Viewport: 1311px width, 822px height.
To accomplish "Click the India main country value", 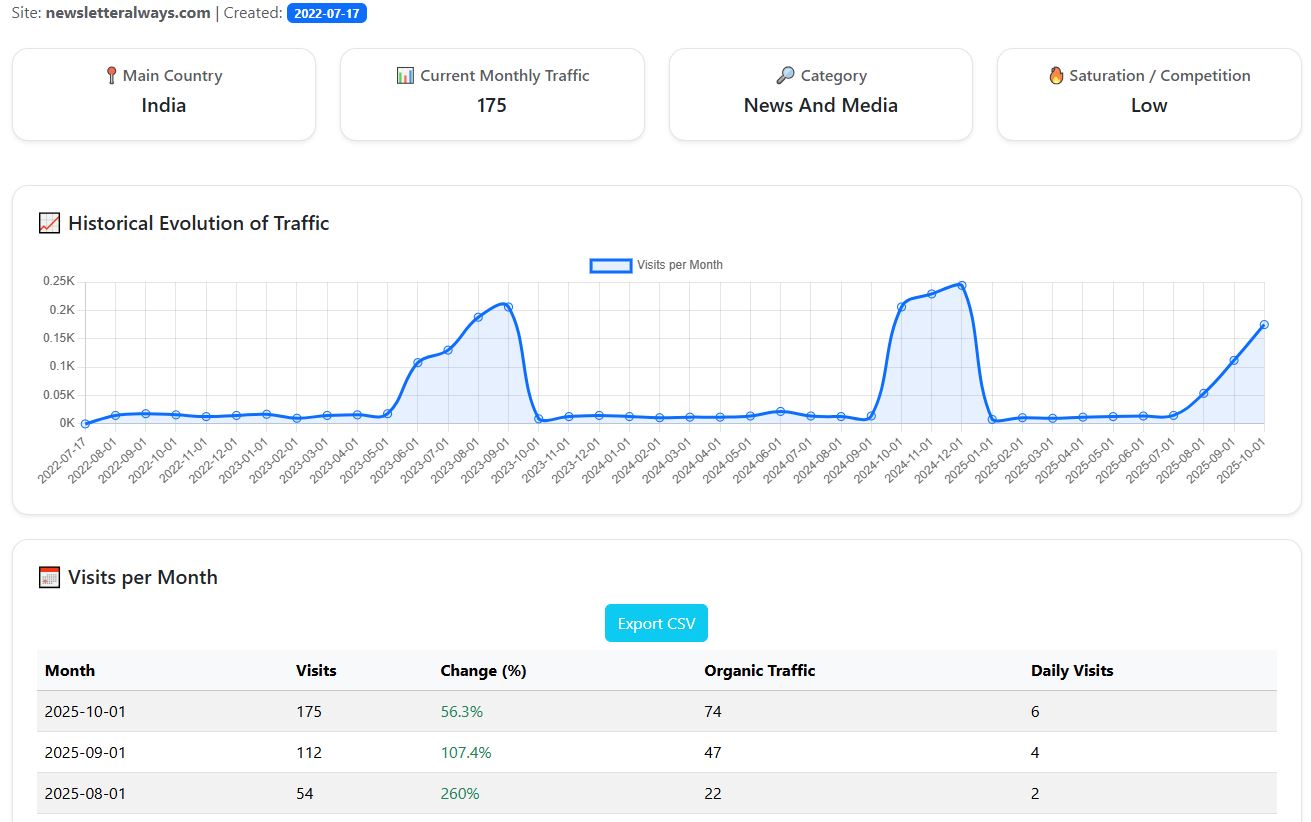I will pyautogui.click(x=163, y=104).
